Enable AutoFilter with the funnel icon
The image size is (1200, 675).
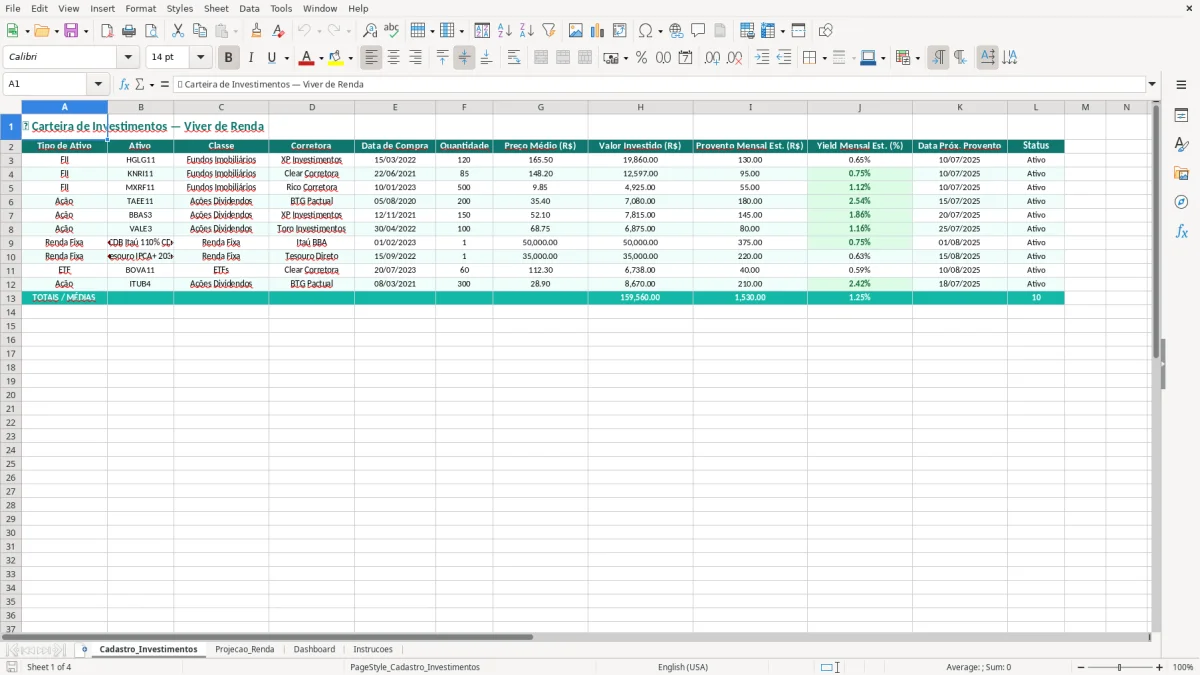point(548,31)
